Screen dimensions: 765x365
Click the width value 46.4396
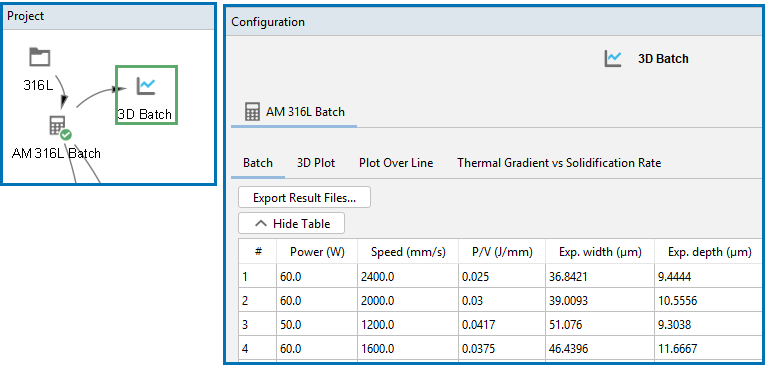[600, 348]
